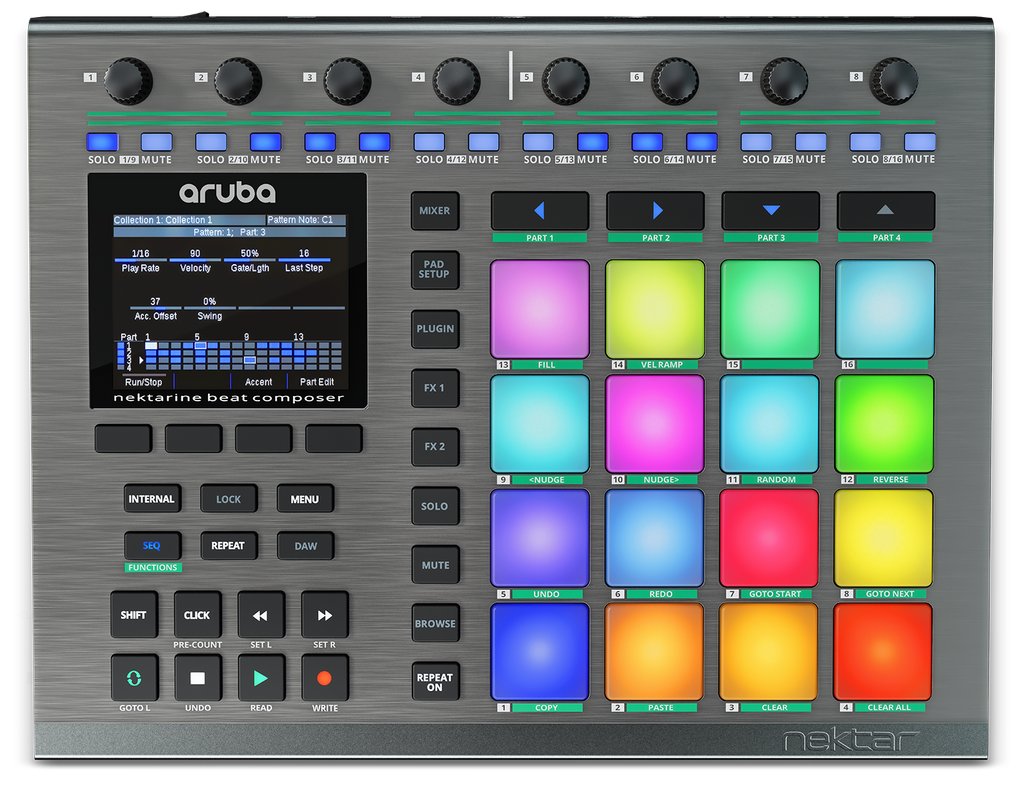Open the PAD SETUP mode button

tap(435, 270)
